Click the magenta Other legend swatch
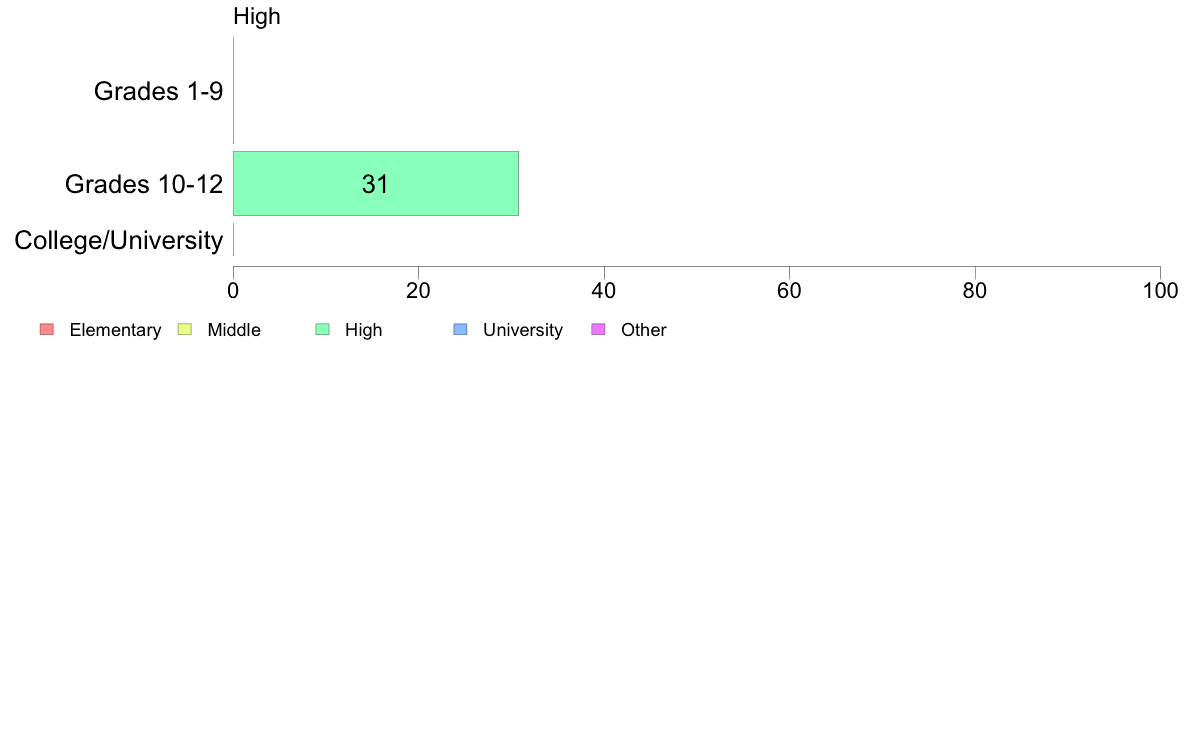 click(599, 329)
